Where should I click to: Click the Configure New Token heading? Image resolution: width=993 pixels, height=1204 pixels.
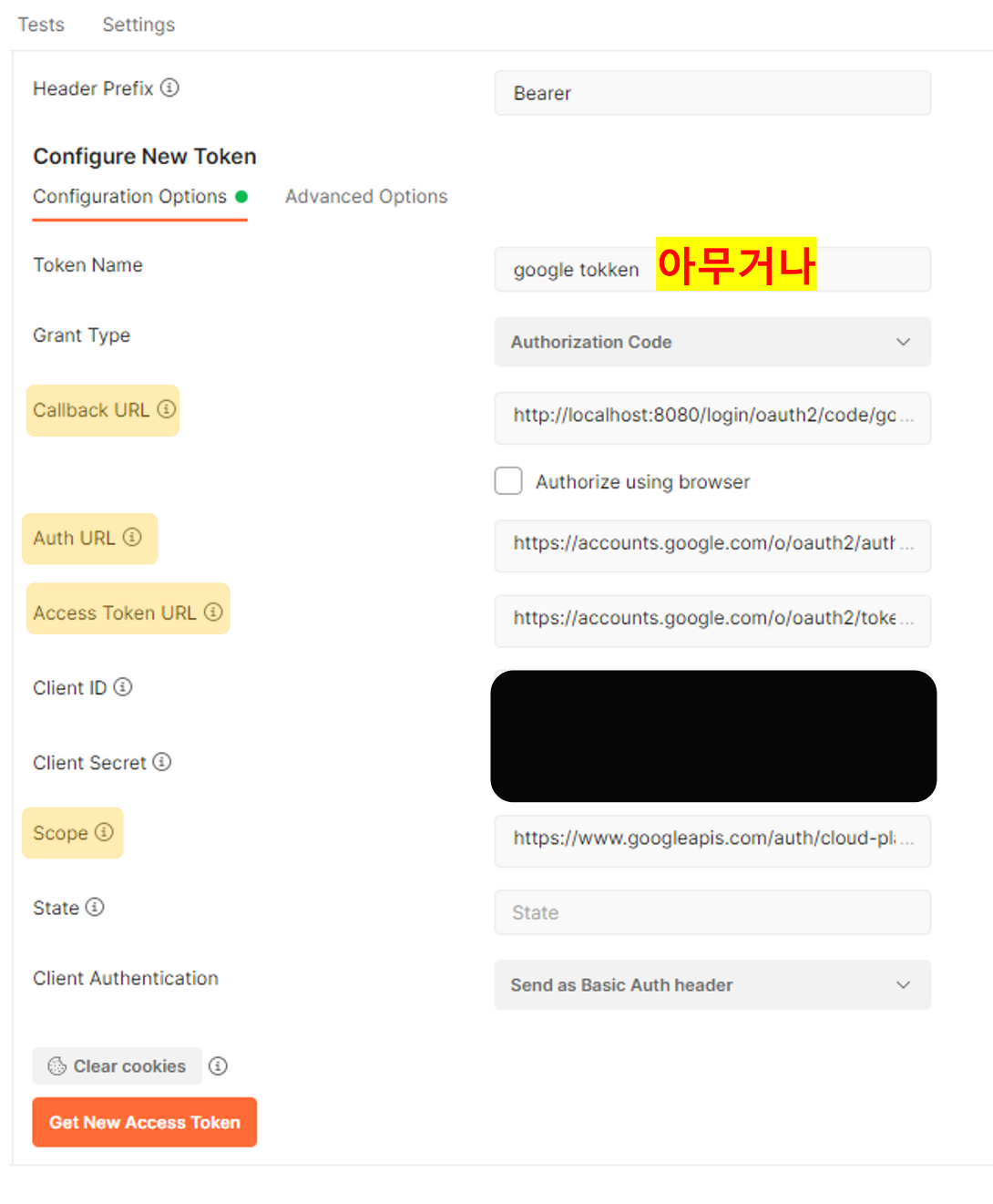pos(145,157)
